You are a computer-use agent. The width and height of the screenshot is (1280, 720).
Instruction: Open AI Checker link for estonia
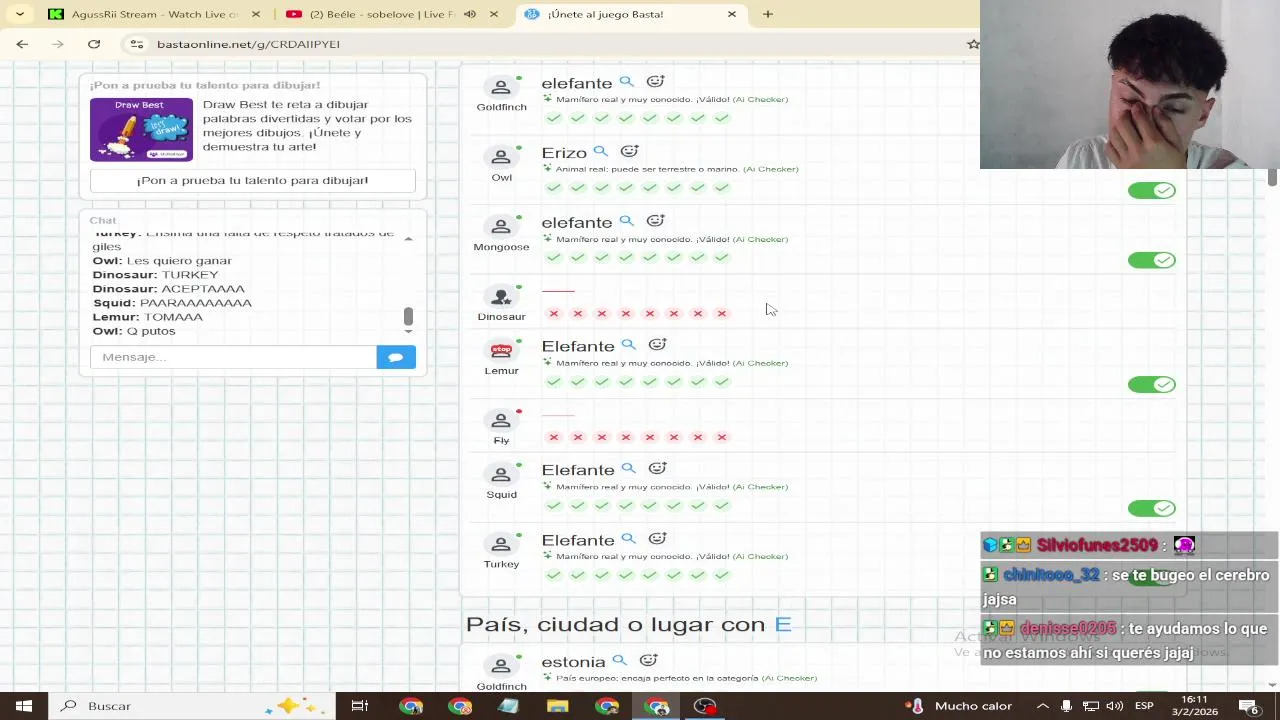pos(789,678)
